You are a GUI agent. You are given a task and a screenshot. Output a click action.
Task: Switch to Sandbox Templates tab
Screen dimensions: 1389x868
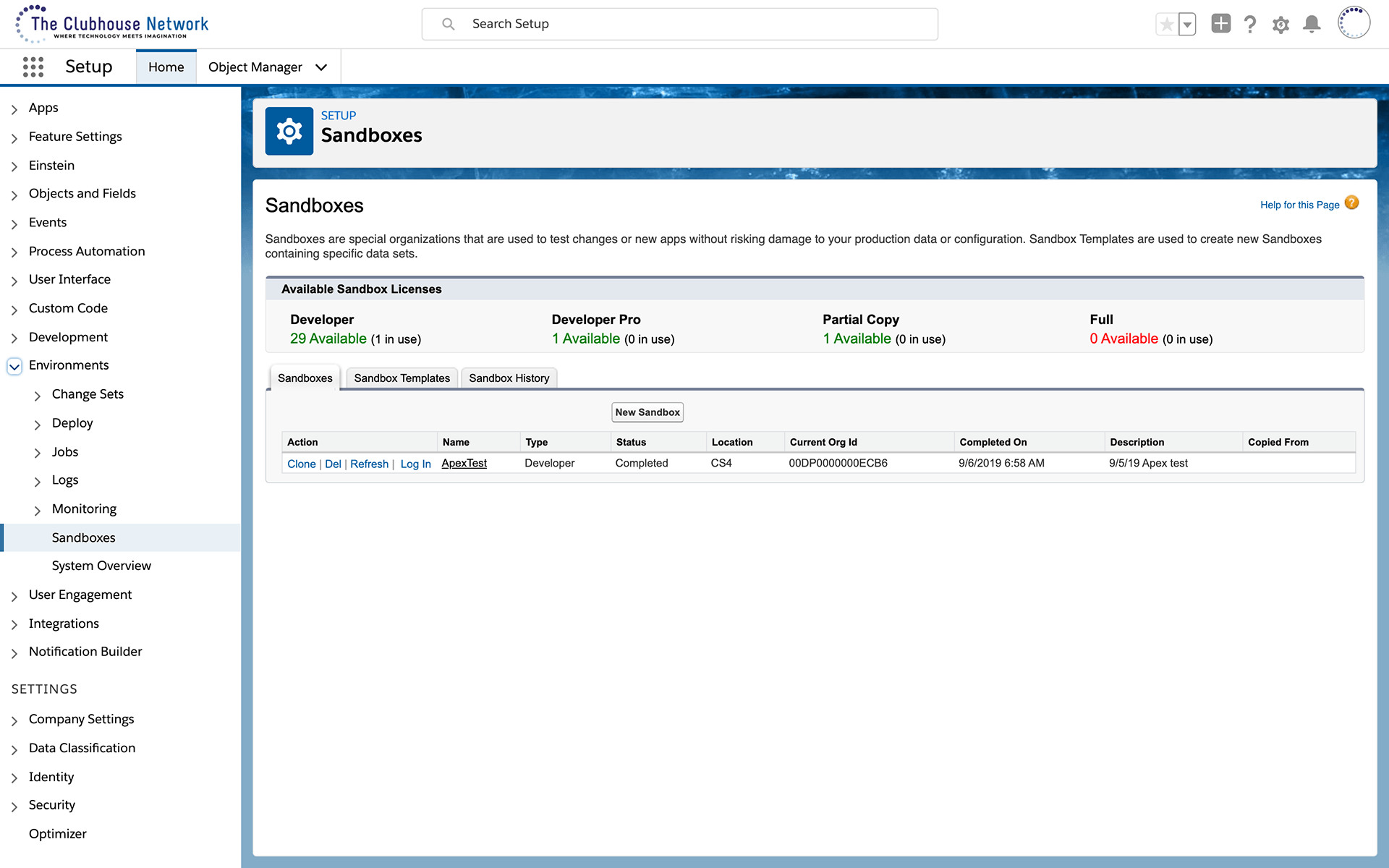(402, 378)
